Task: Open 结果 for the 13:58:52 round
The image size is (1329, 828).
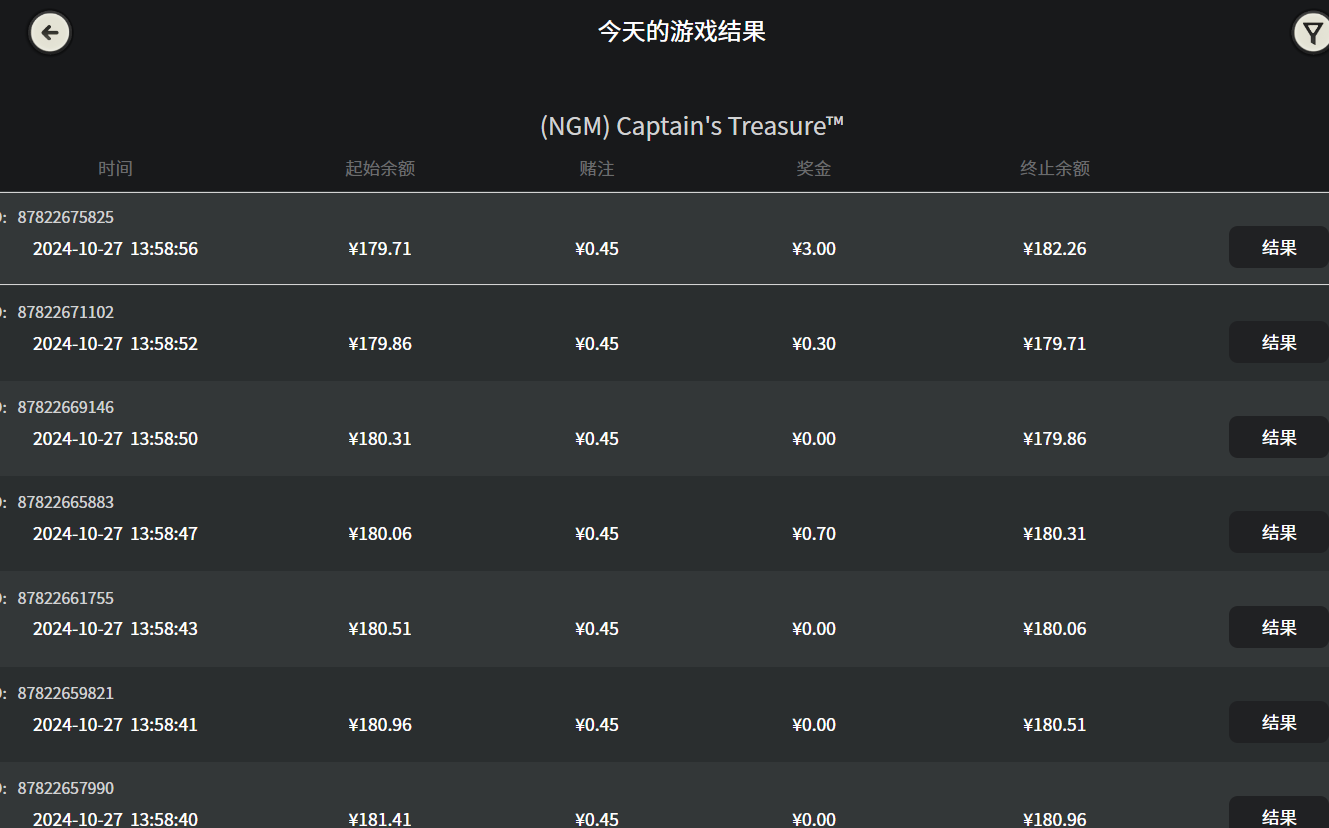Action: (1278, 342)
